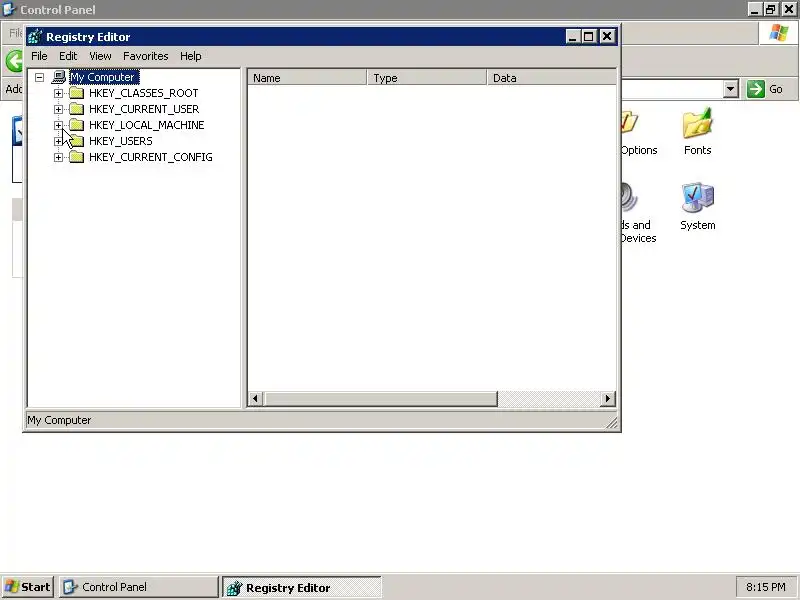The image size is (800, 600).
Task: Click the Type column header
Action: 427,78
